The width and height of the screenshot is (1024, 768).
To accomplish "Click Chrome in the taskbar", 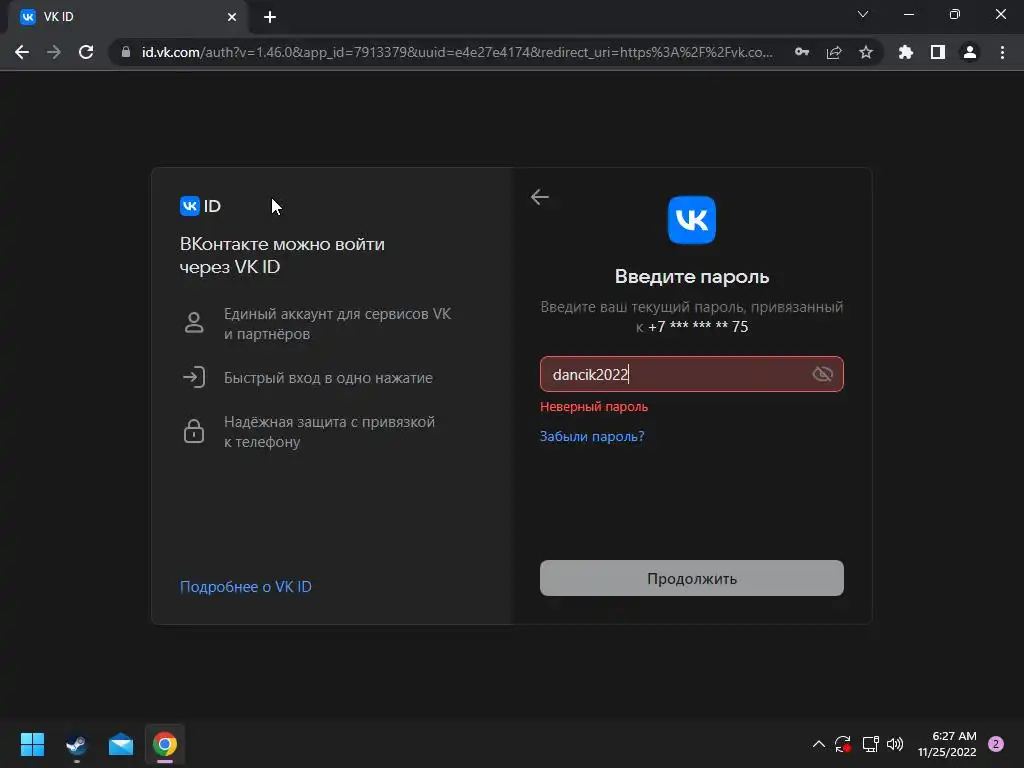I will click(165, 744).
